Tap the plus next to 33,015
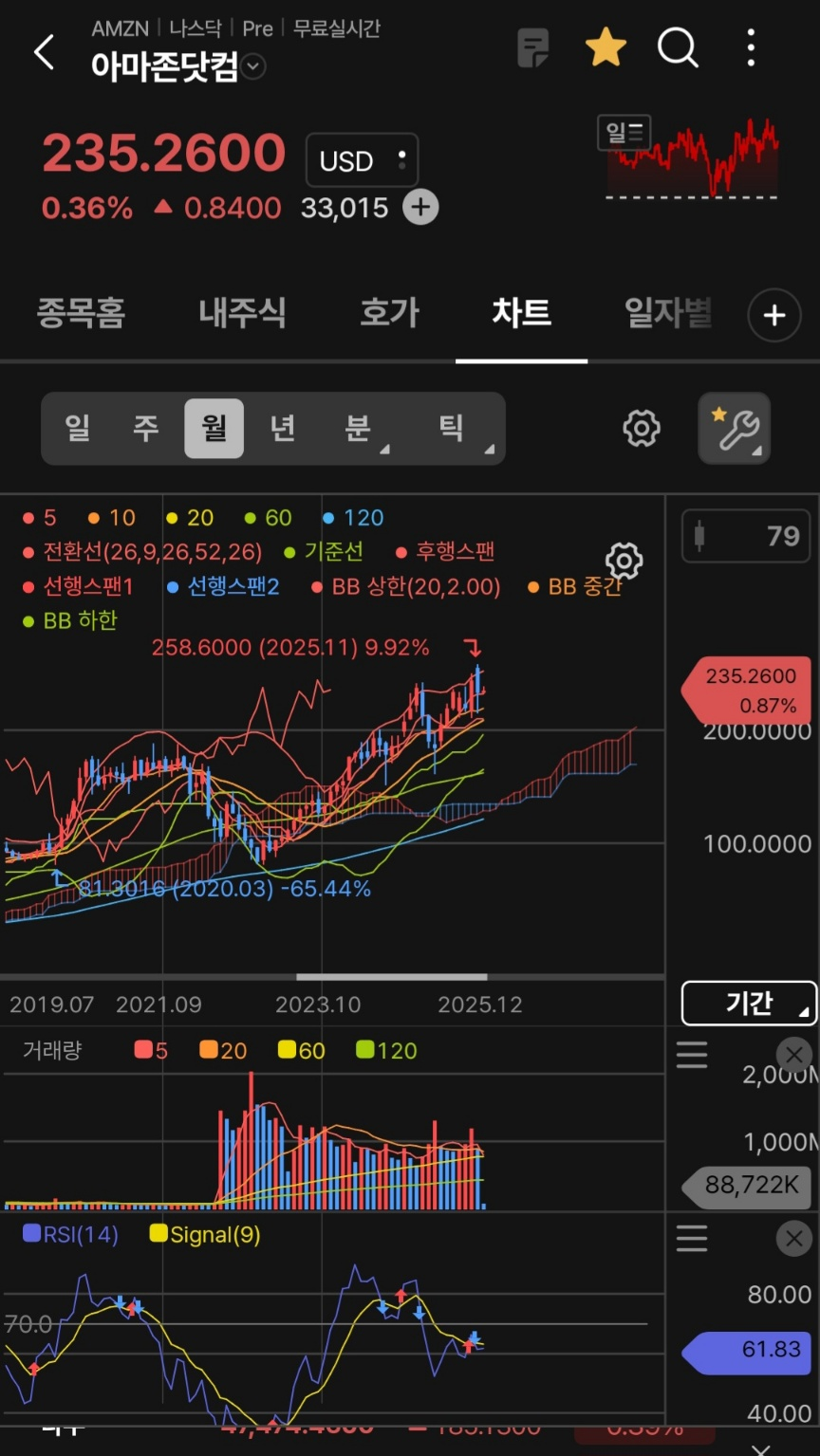820x1456 pixels. [420, 207]
